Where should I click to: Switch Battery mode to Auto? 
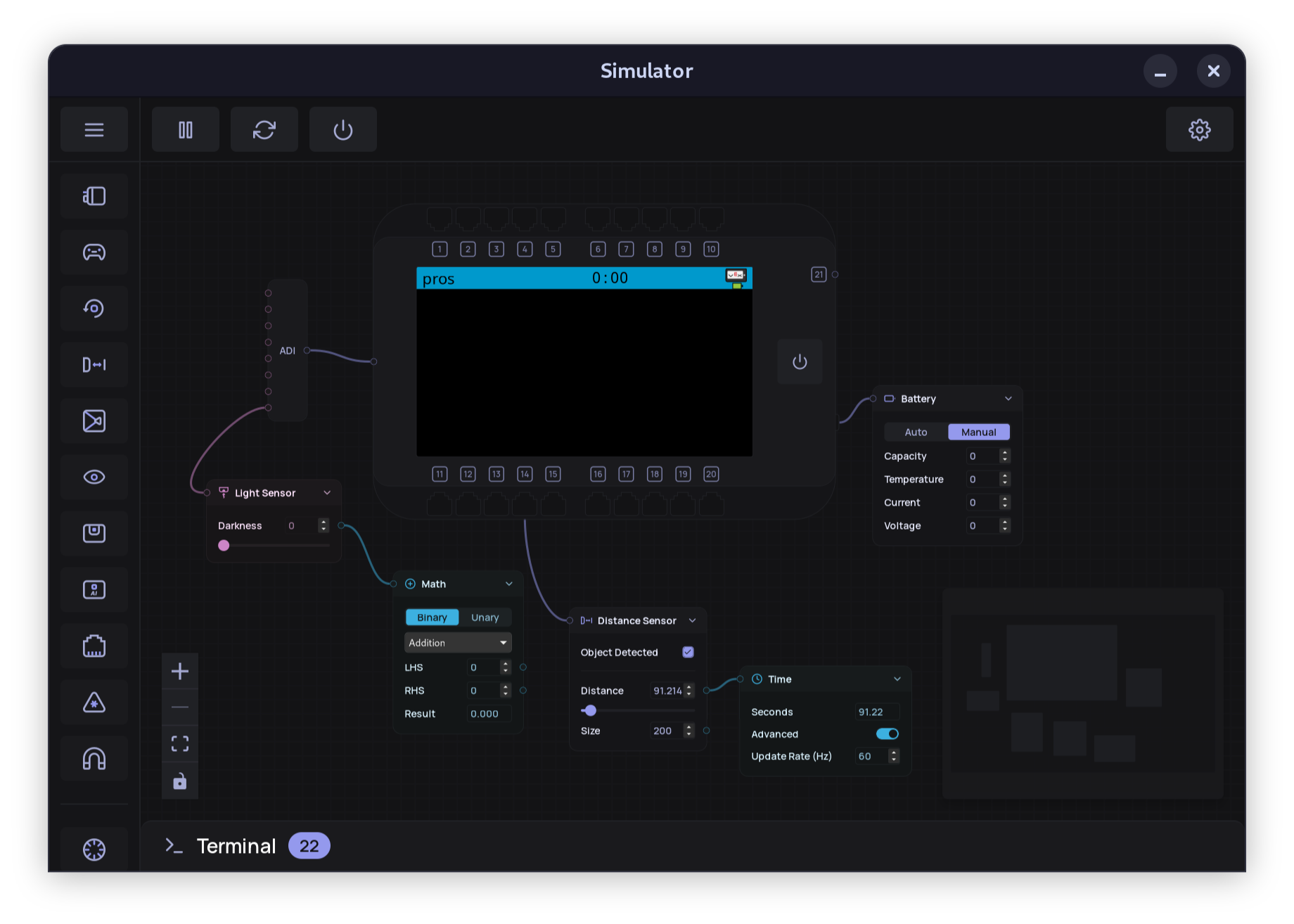tap(915, 432)
